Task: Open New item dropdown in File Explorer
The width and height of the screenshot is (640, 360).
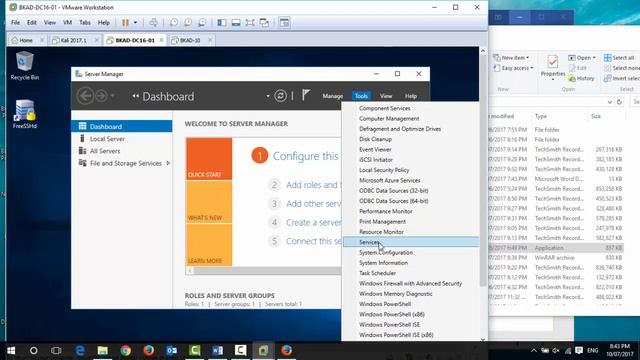Action: coord(511,58)
